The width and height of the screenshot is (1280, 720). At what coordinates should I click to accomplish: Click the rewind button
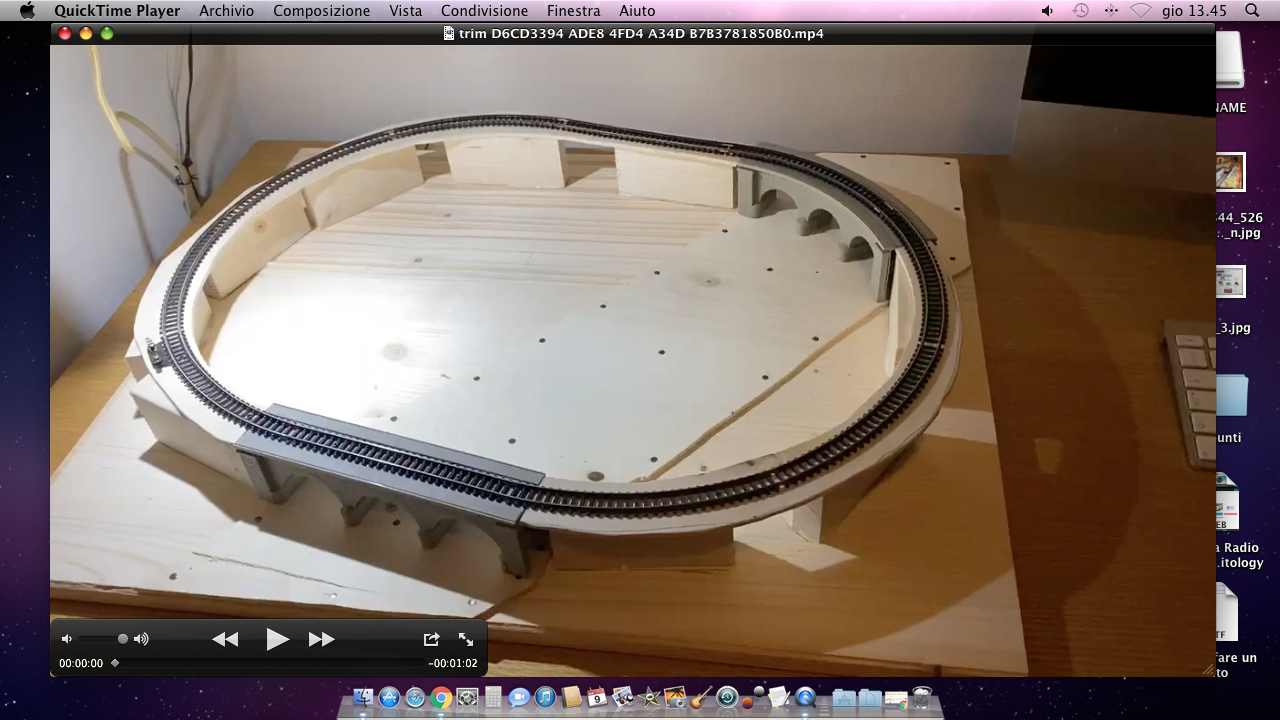click(x=225, y=639)
